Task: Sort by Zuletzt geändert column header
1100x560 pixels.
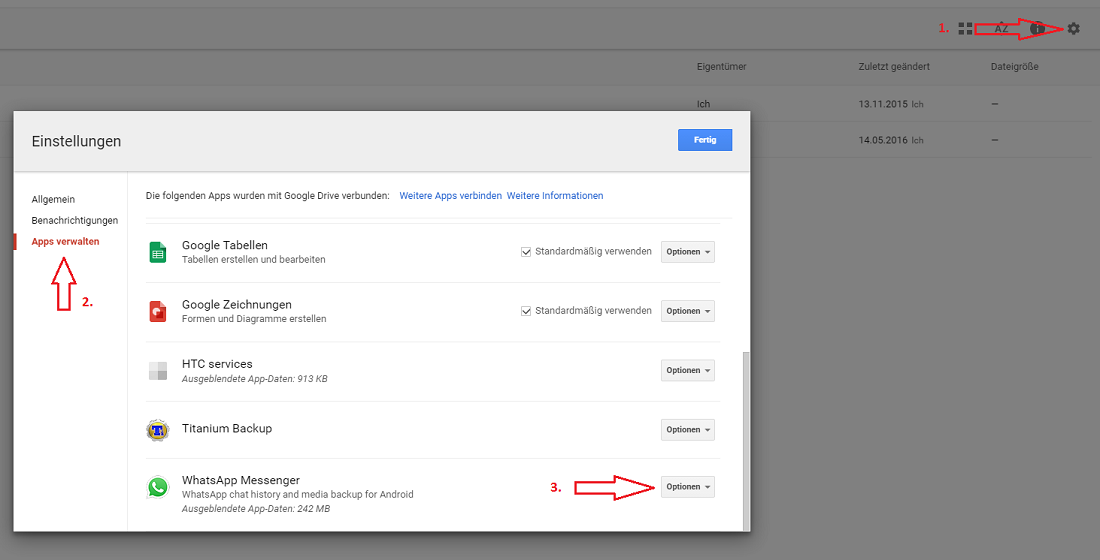Action: point(894,67)
